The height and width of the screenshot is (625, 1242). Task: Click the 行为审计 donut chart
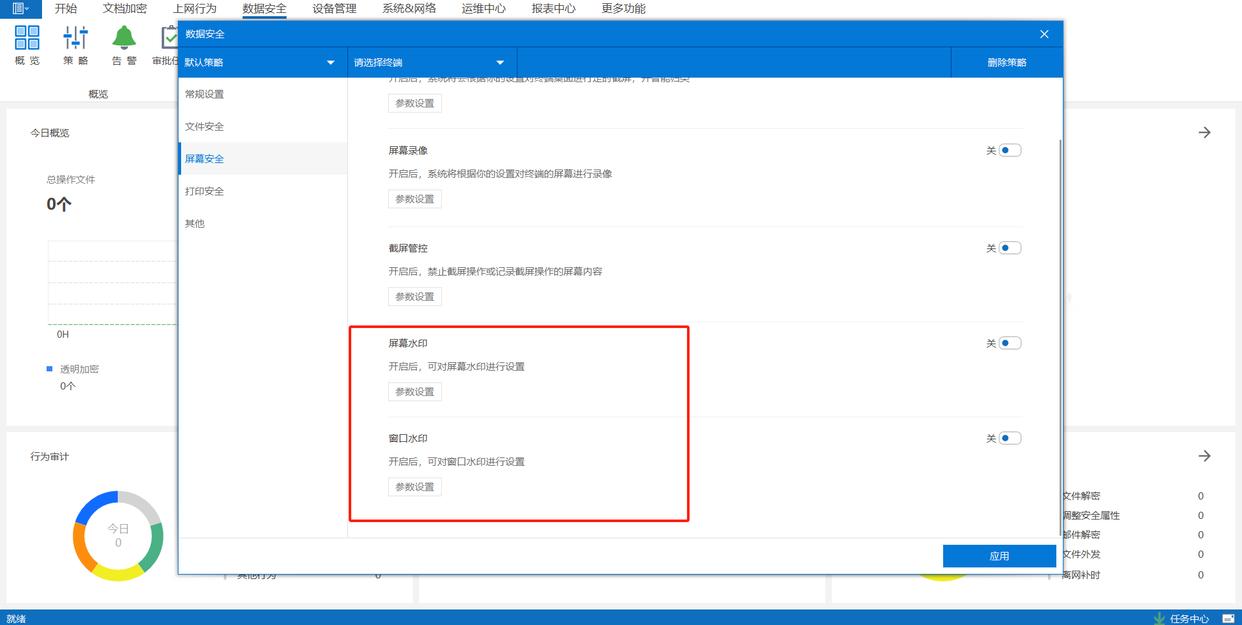(118, 536)
